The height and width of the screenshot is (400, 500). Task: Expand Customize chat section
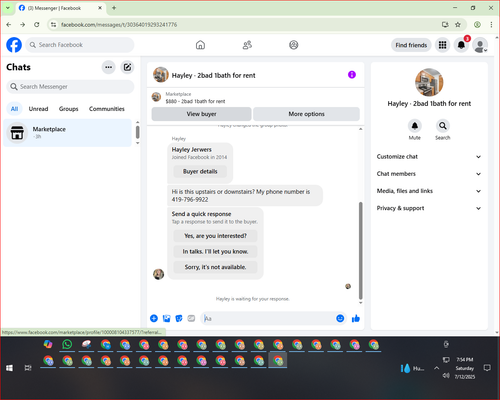(x=429, y=157)
